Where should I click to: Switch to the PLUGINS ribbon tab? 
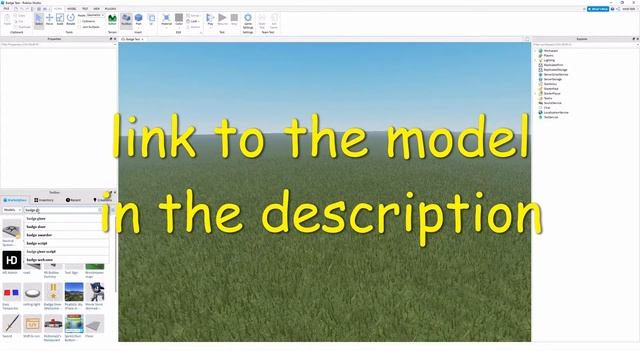click(x=110, y=9)
